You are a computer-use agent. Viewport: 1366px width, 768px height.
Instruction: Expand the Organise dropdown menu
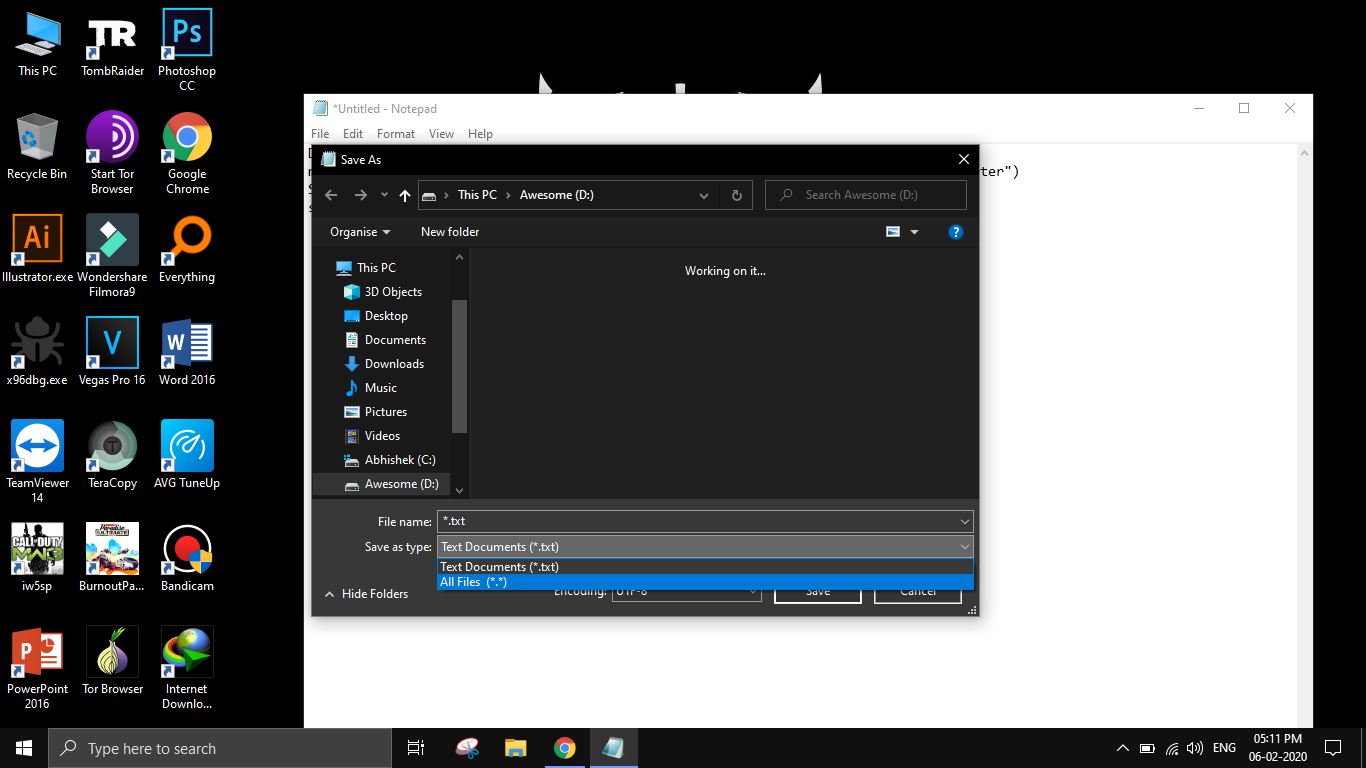pos(357,231)
